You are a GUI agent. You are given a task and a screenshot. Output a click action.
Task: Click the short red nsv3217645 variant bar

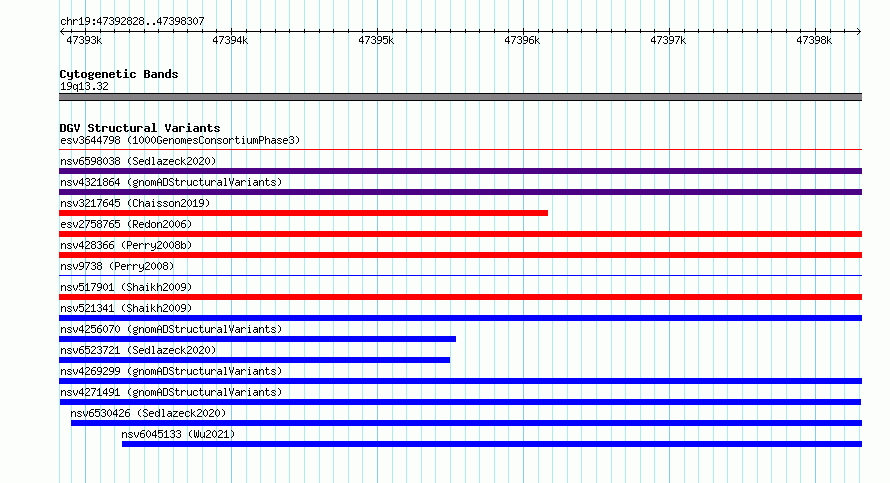pos(304,213)
